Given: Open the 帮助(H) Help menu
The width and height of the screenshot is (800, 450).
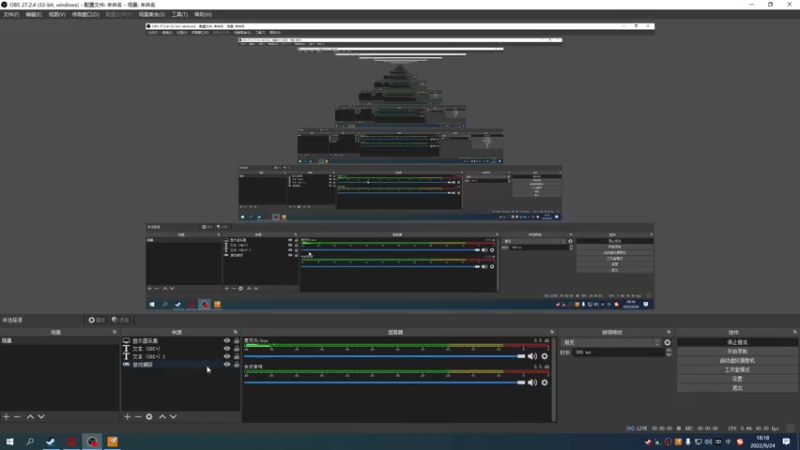Looking at the screenshot, I should coord(203,14).
